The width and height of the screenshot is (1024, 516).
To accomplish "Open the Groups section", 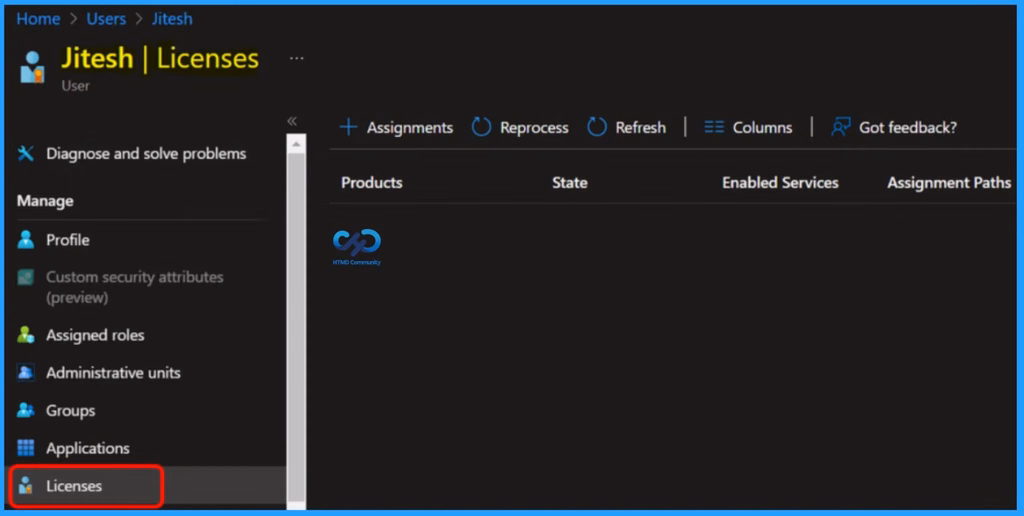I will pyautogui.click(x=71, y=411).
